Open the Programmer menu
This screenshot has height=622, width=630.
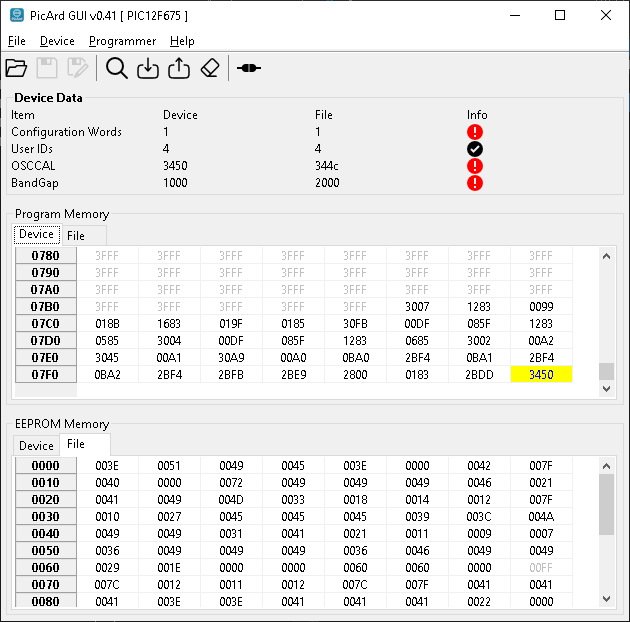(x=122, y=41)
